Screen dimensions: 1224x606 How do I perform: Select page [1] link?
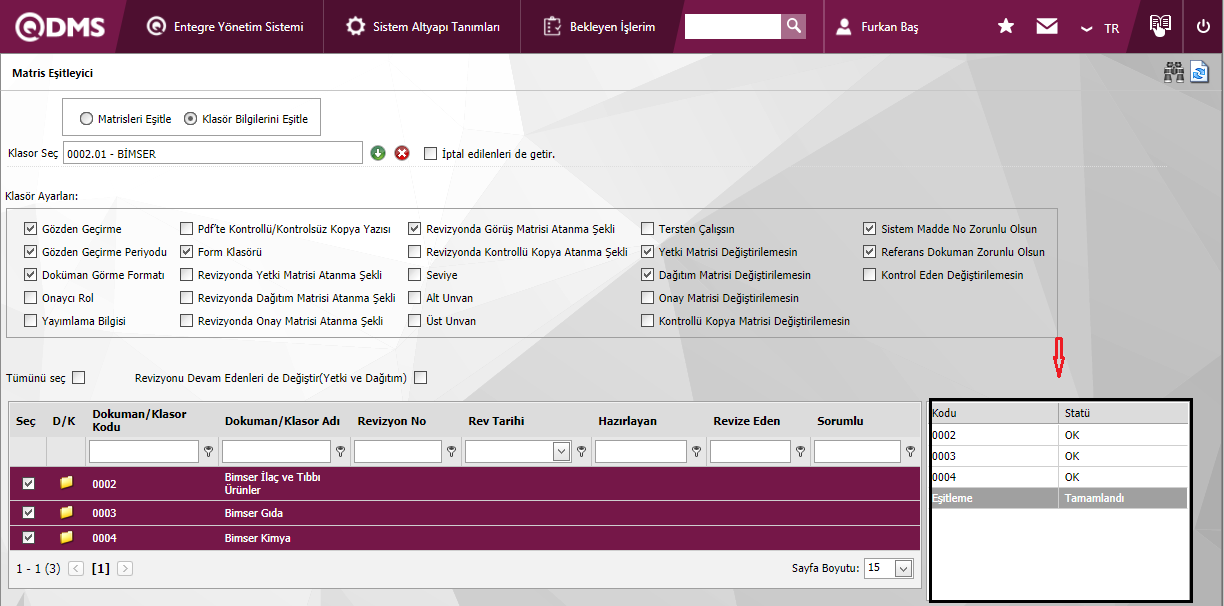[x=100, y=568]
